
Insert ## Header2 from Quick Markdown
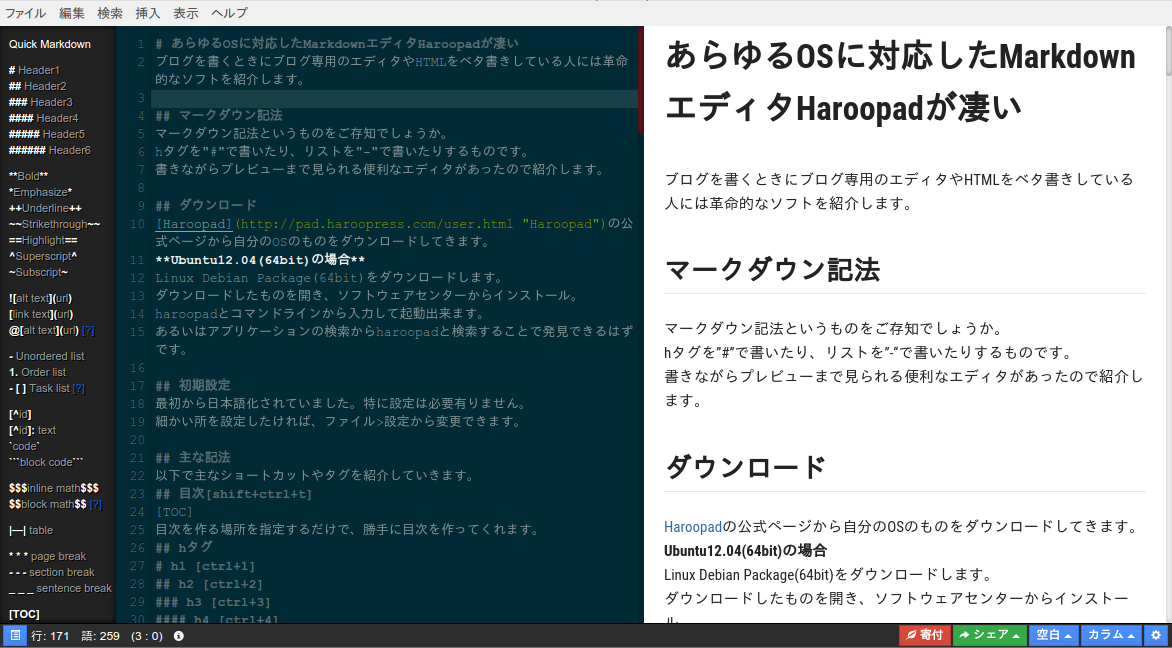pos(37,86)
